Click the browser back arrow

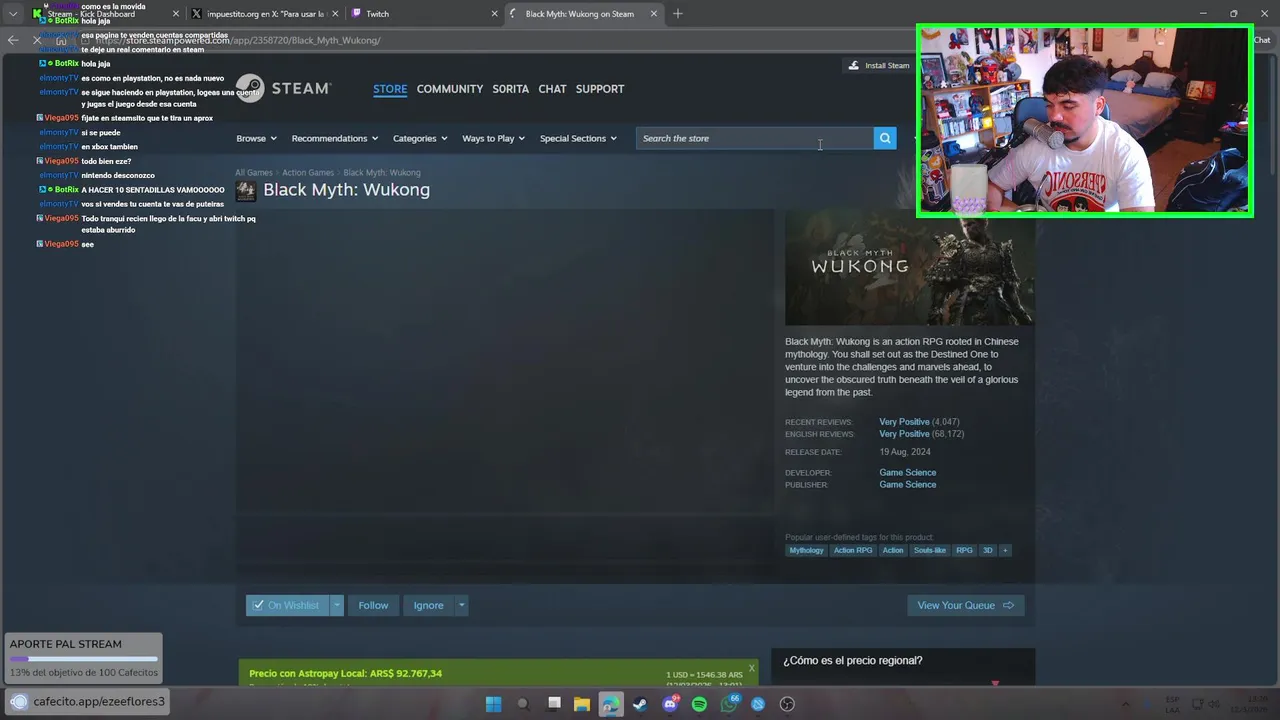[12, 40]
